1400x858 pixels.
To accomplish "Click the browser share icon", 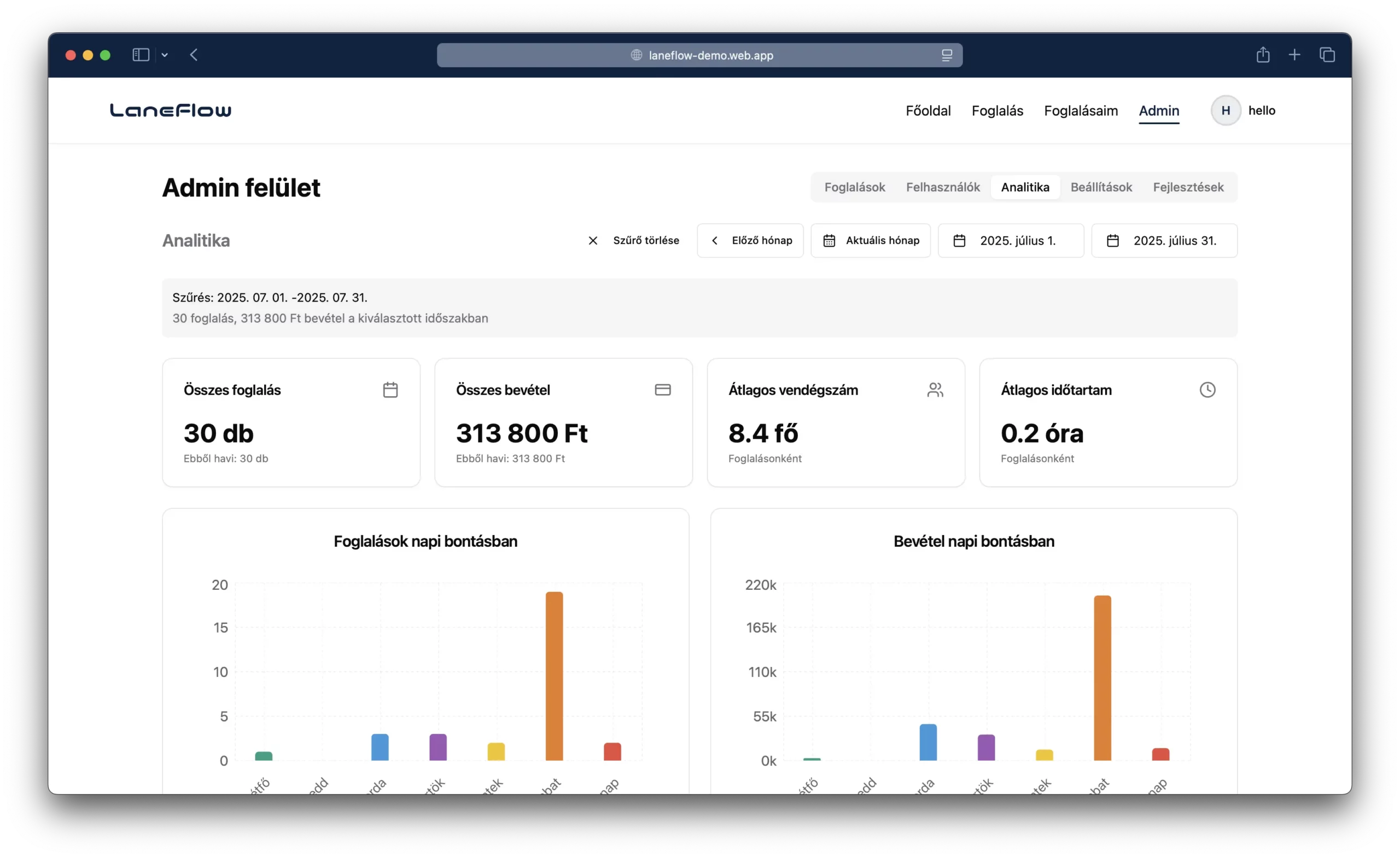I will point(1263,55).
